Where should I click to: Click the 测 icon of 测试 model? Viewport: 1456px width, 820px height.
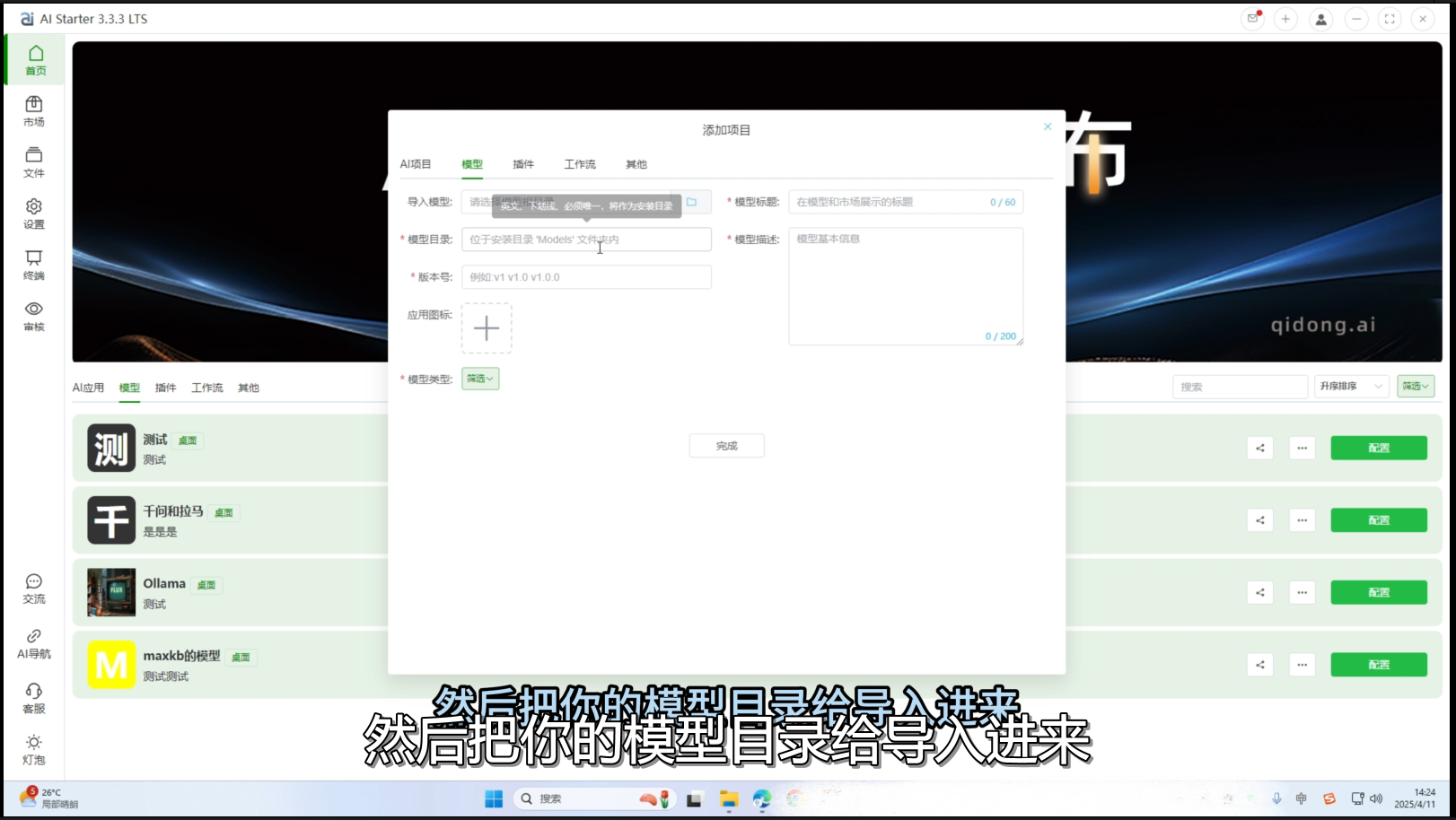pyautogui.click(x=111, y=448)
